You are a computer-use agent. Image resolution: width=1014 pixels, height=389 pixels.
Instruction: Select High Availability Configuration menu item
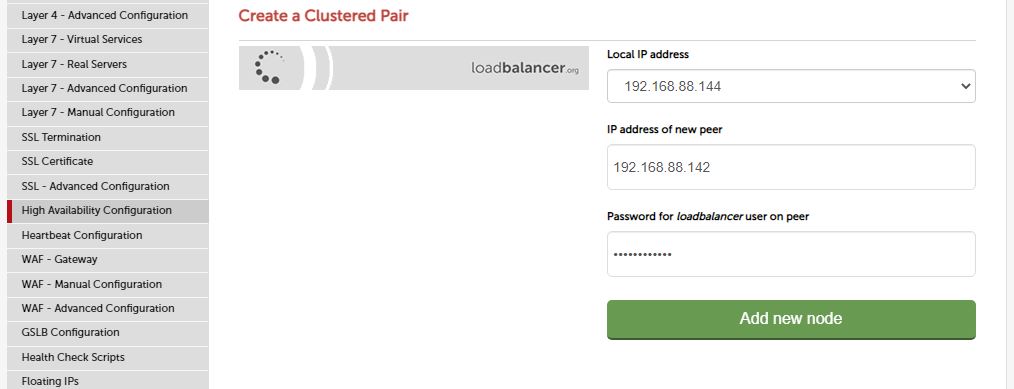tap(108, 211)
